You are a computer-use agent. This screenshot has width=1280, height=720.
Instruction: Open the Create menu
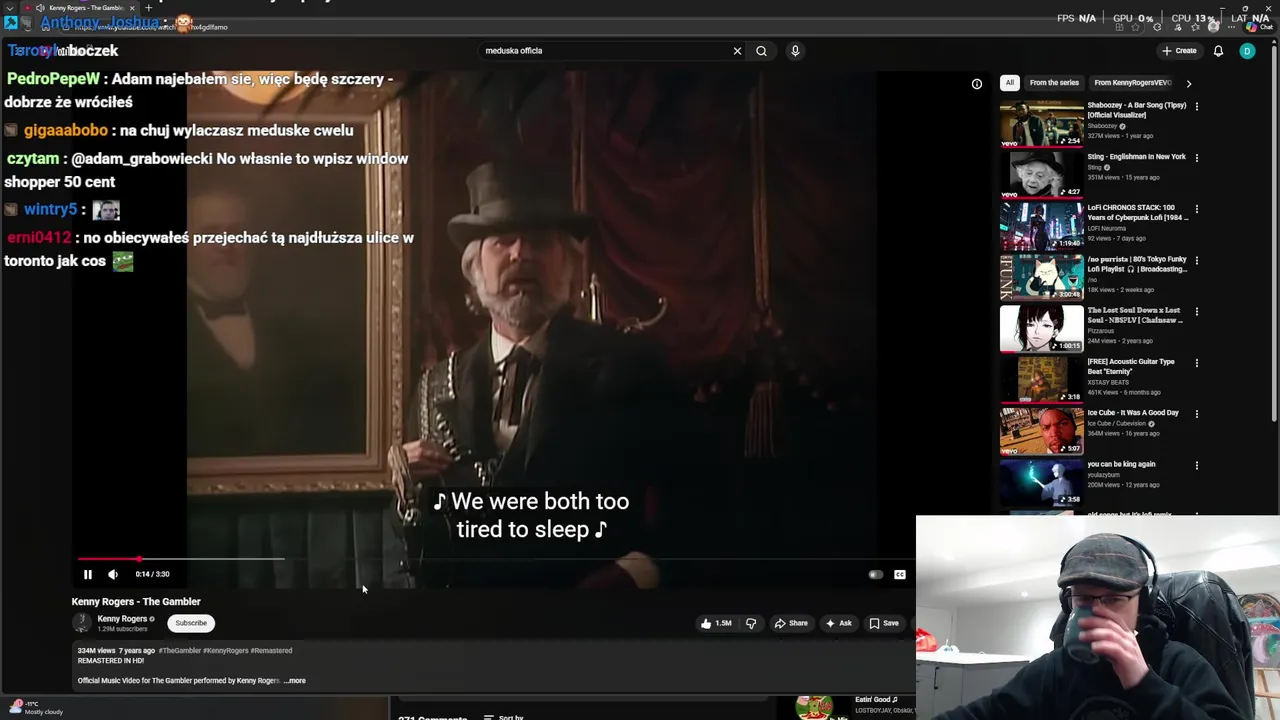click(x=1179, y=51)
